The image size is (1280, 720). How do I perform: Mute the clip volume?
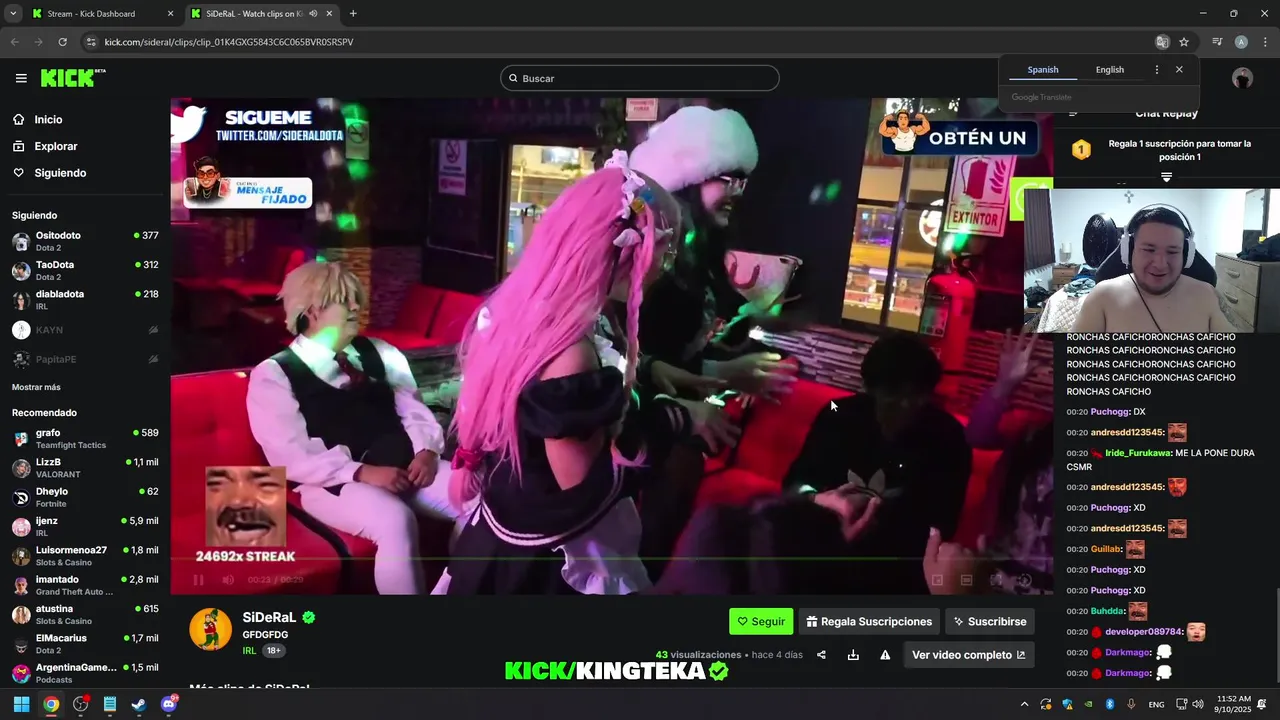tap(227, 580)
